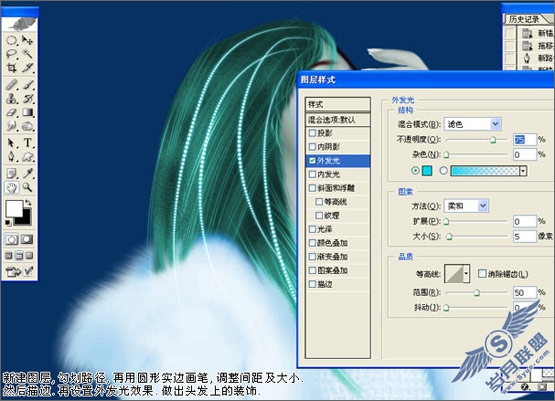The width and height of the screenshot is (555, 401).
Task: Reset default foreground and background colors
Action: (8, 223)
